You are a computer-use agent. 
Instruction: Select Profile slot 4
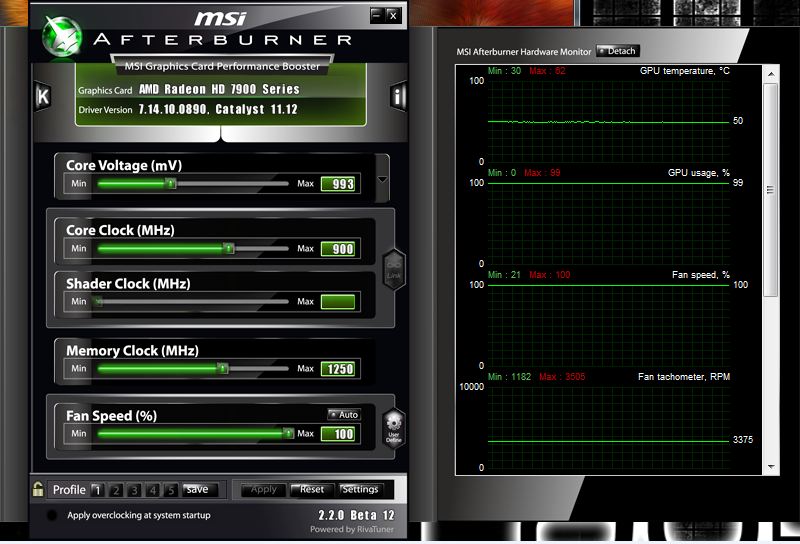pyautogui.click(x=153, y=490)
